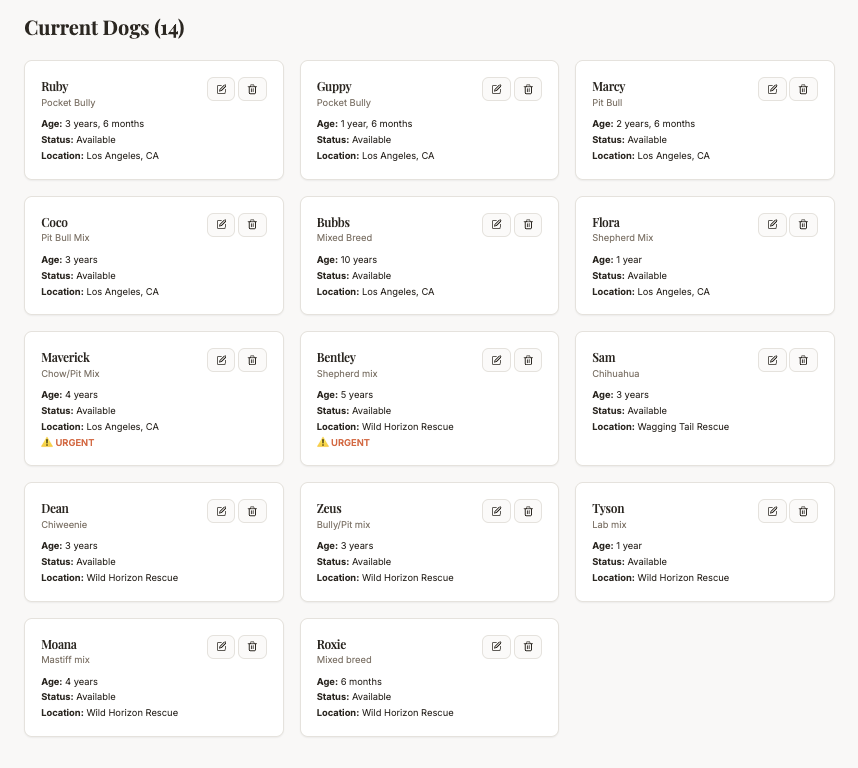Edit Guppy's dog entry
The height and width of the screenshot is (768, 858).
[496, 89]
